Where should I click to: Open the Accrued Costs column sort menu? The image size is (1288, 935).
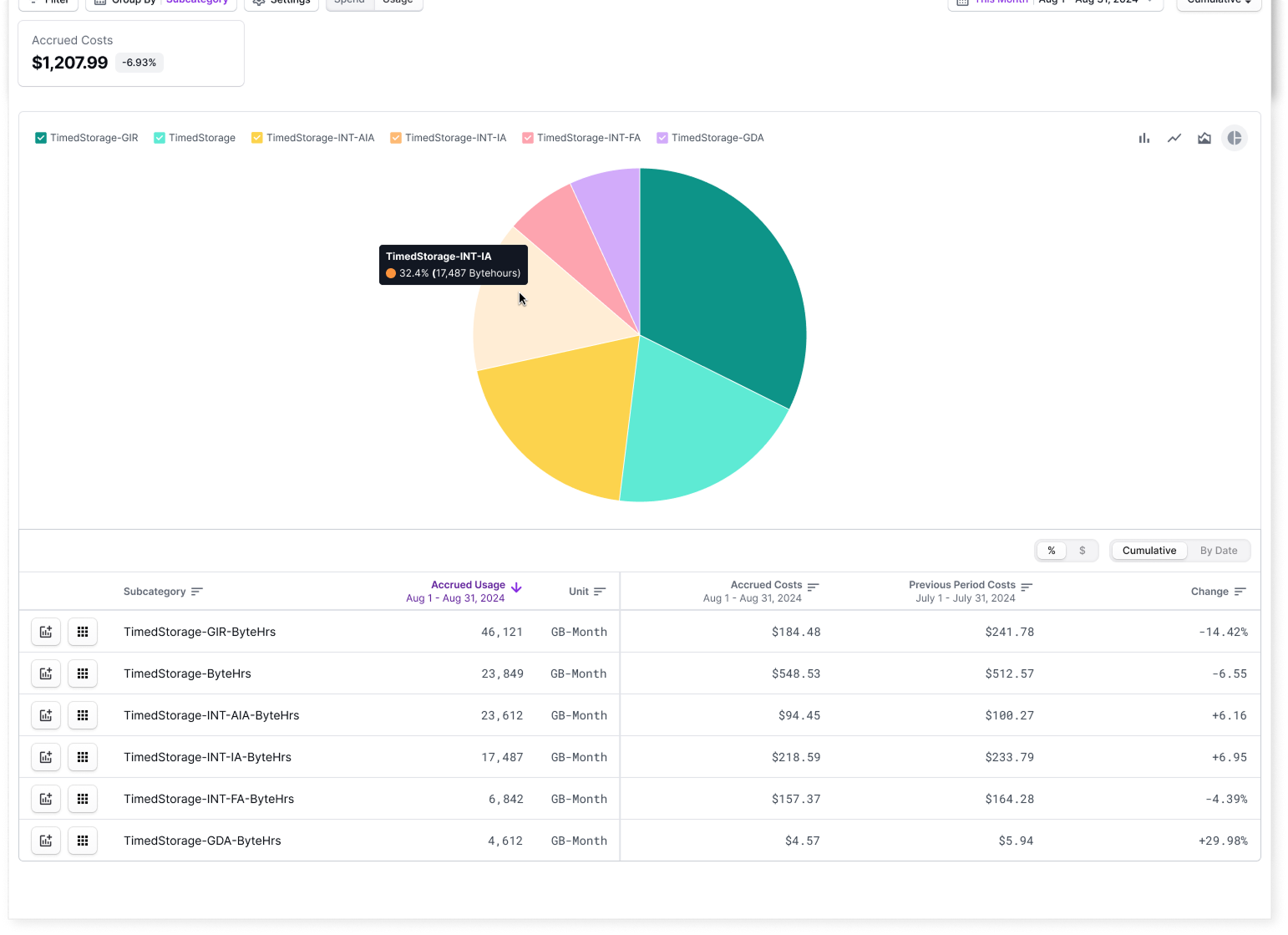point(814,586)
